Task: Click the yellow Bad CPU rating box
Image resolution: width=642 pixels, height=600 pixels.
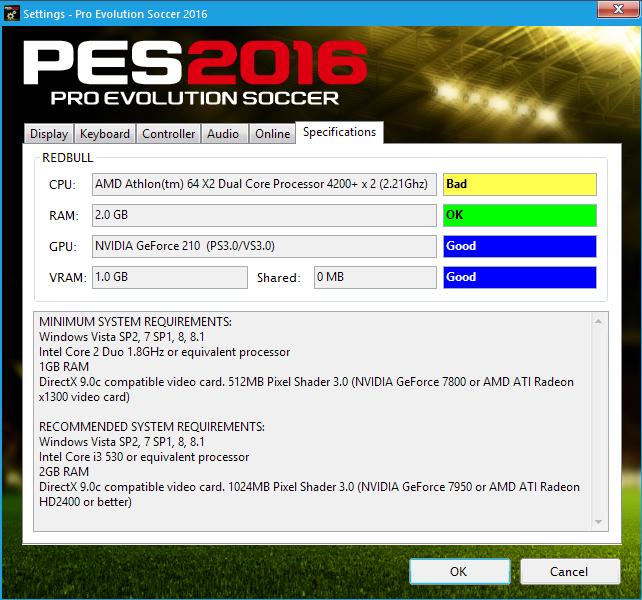Action: (x=520, y=184)
